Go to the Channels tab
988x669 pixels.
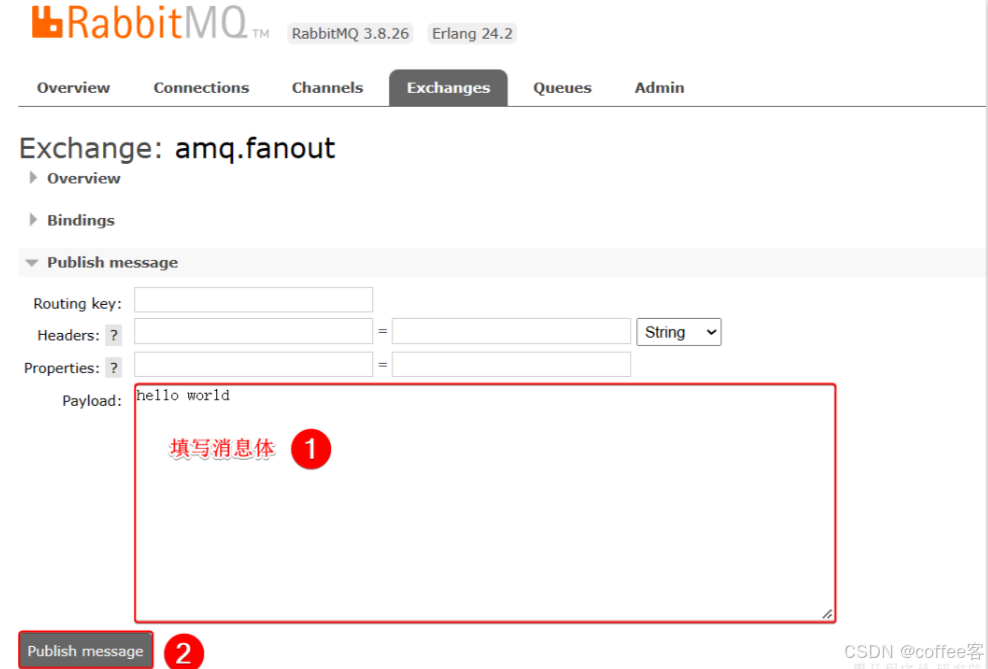pos(327,88)
